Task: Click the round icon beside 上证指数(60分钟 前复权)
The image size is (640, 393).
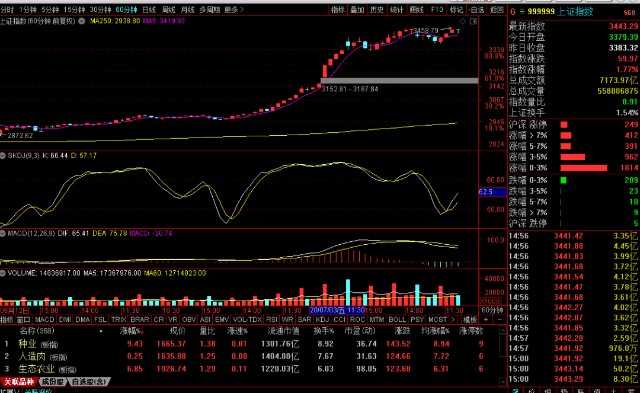Action: coord(82,21)
